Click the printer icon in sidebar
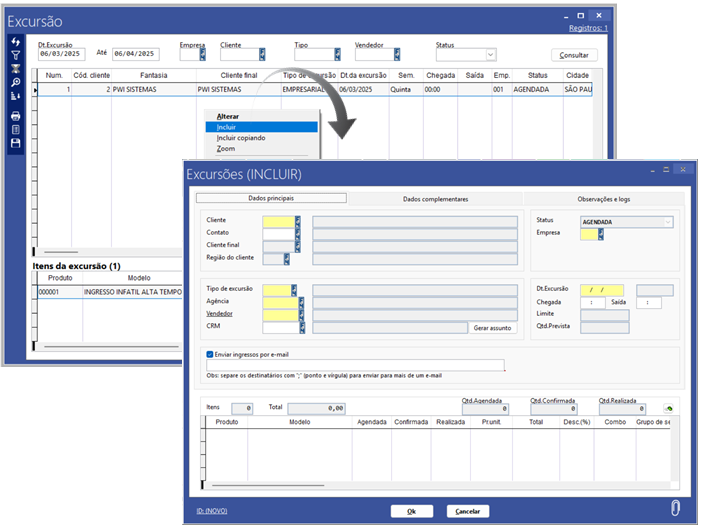The image size is (720, 532). click(x=15, y=116)
